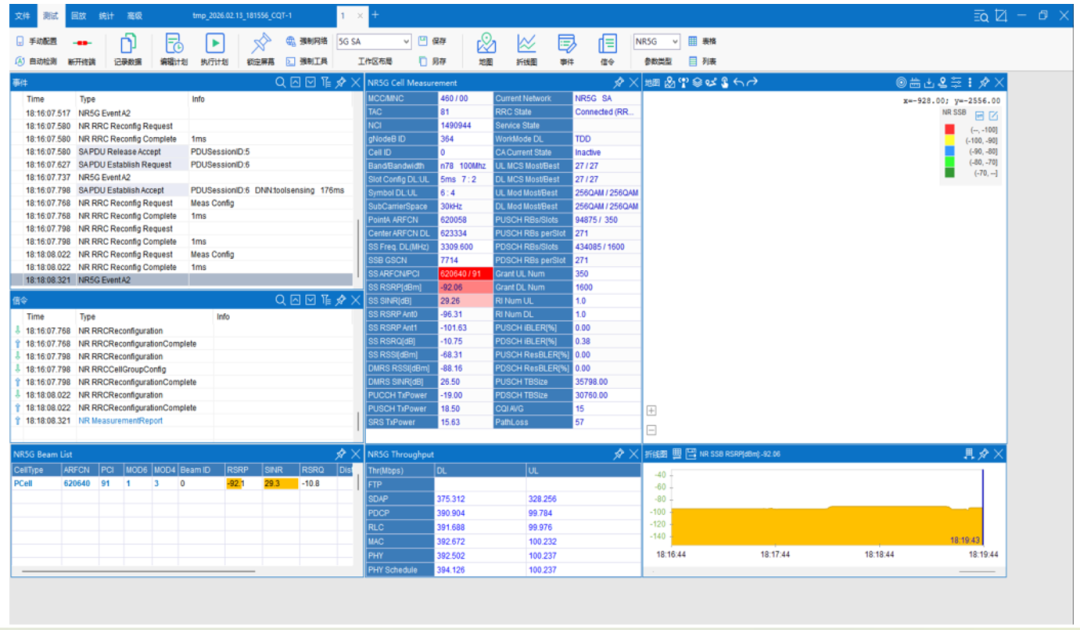1080x630 pixels.
Task: Pin the 事件 panel
Action: click(341, 83)
